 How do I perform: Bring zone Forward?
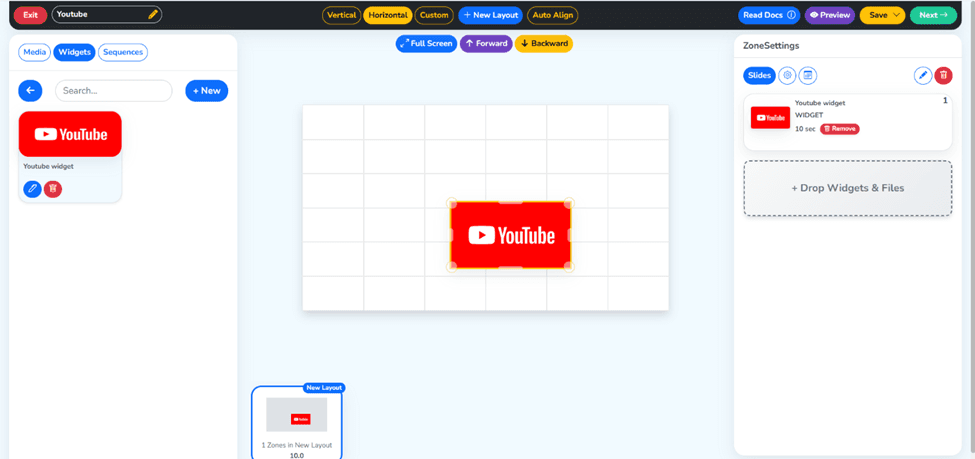click(x=486, y=44)
